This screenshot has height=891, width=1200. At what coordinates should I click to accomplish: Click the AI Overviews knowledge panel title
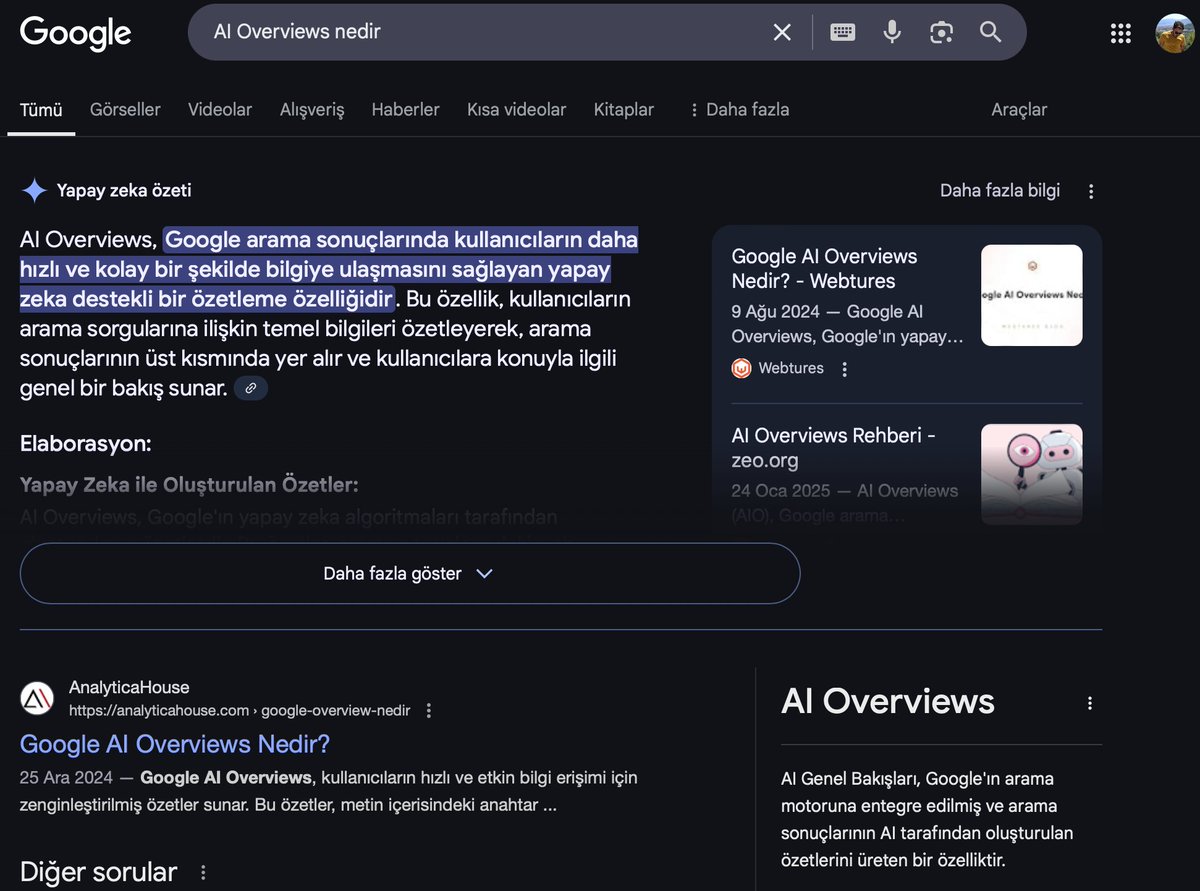point(888,701)
